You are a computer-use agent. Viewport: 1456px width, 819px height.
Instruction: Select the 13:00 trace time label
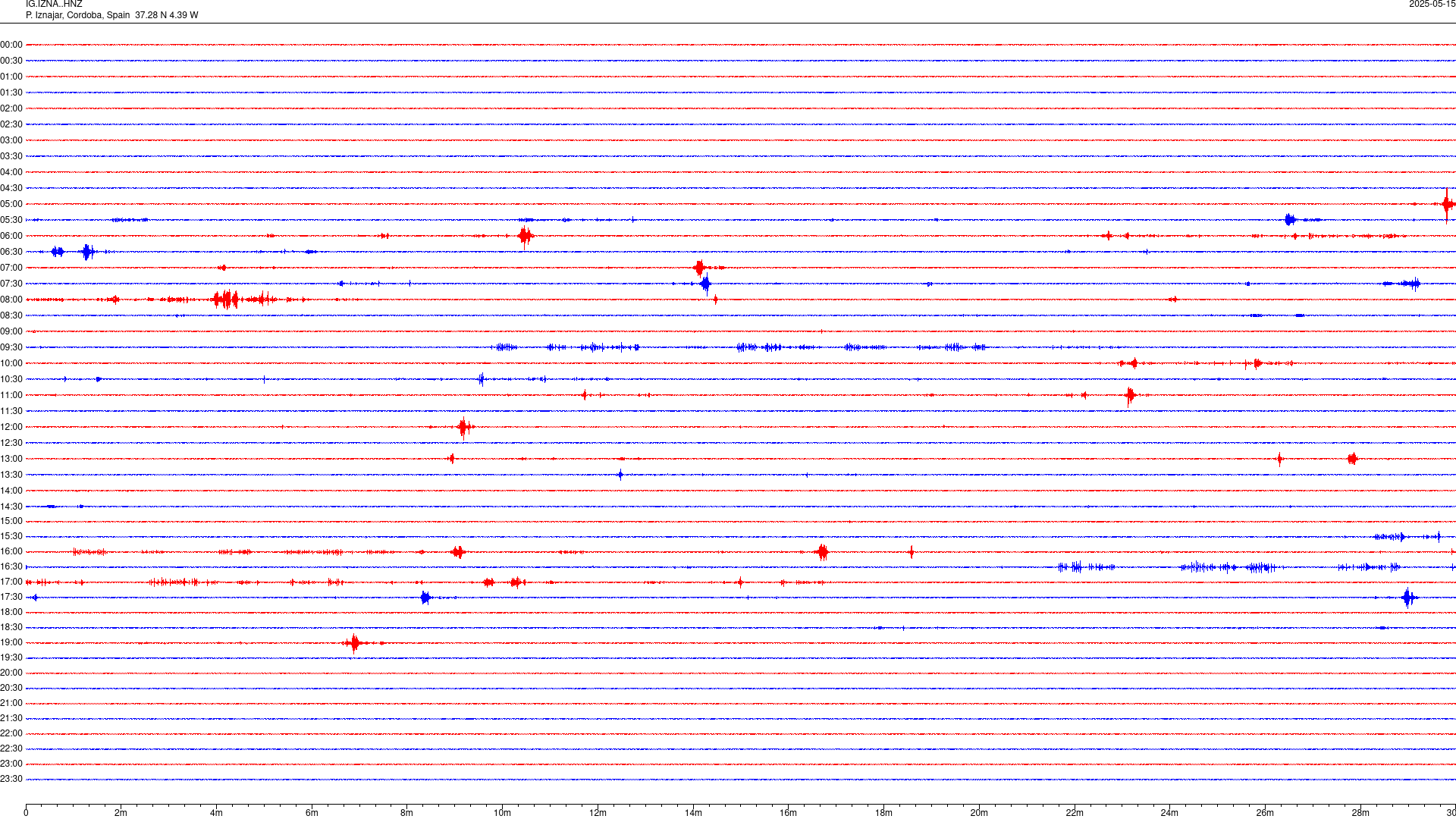point(11,459)
